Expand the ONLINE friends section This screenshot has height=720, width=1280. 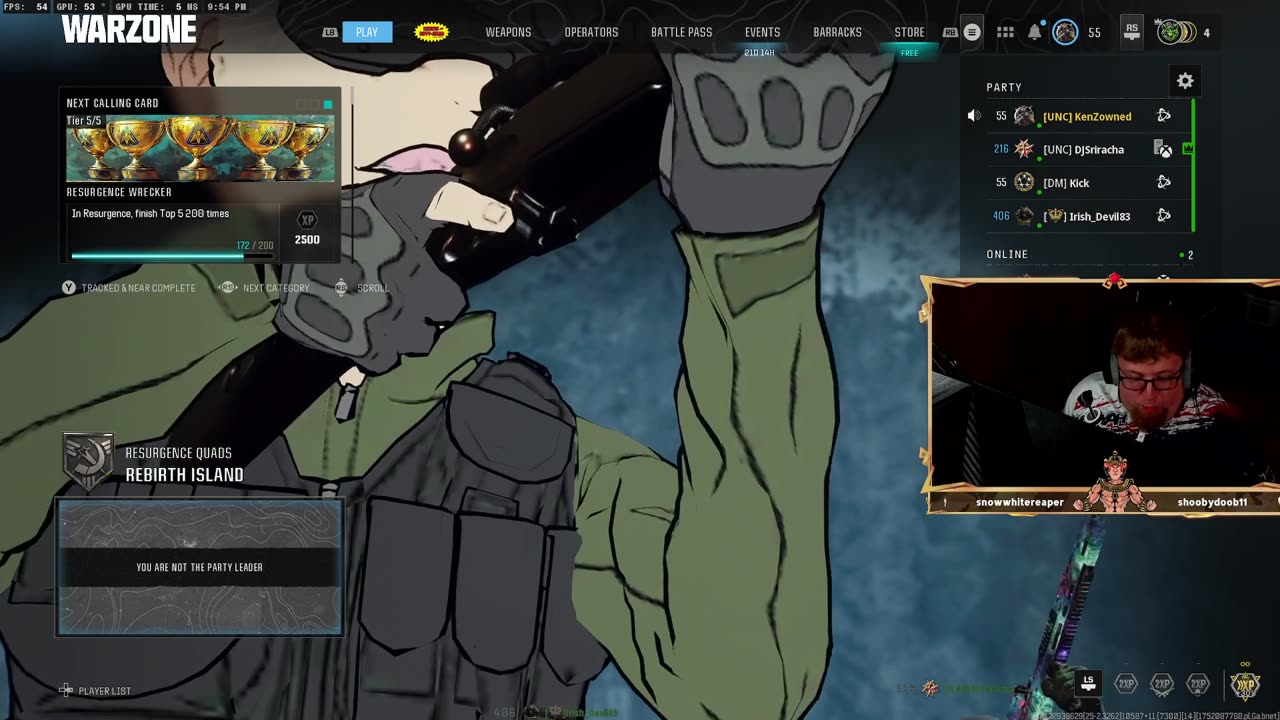(1089, 255)
